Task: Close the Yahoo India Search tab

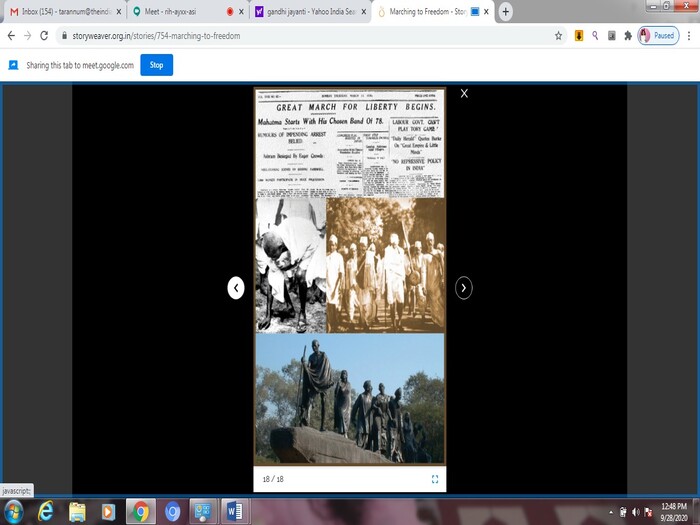Action: tap(364, 12)
